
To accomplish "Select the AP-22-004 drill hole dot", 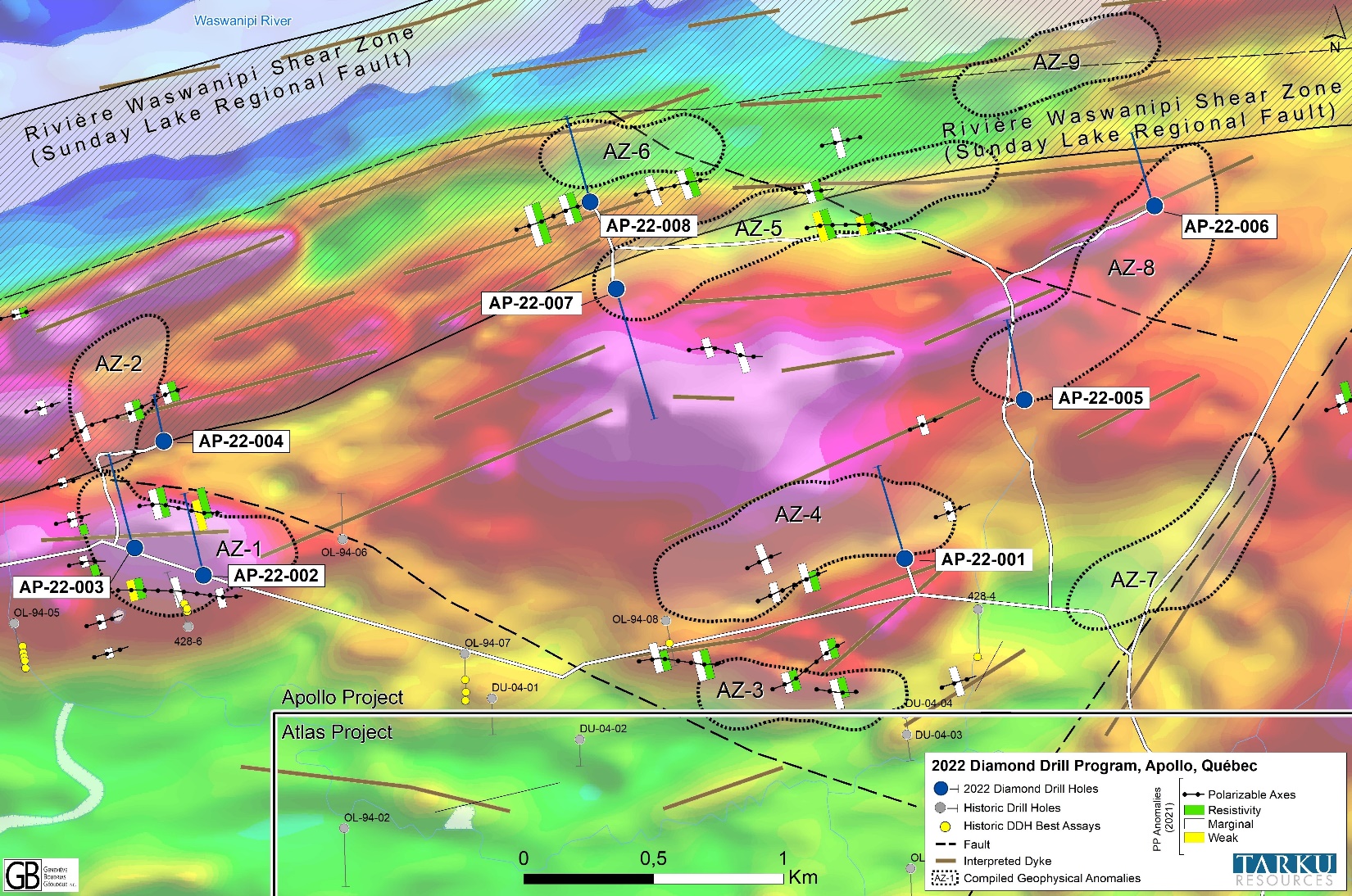I will point(163,441).
